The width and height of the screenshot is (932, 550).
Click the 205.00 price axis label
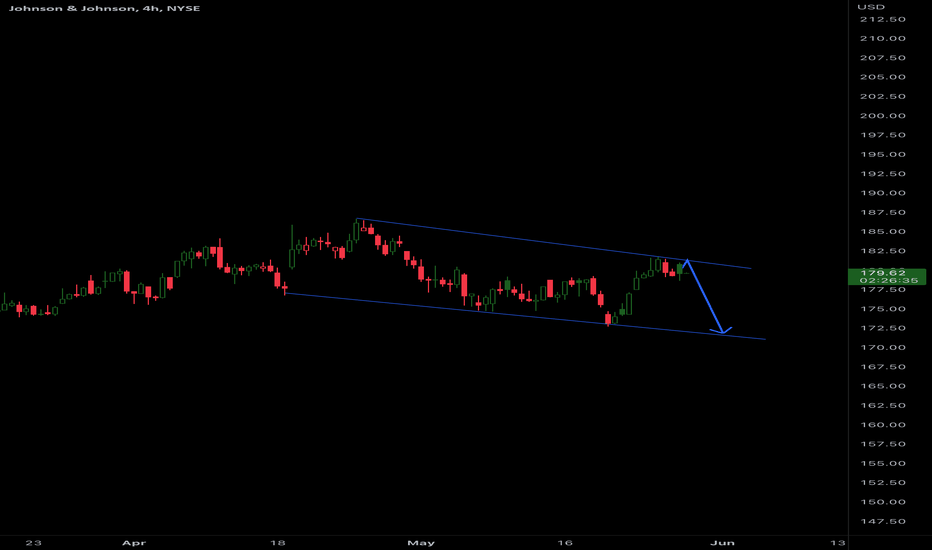click(883, 77)
